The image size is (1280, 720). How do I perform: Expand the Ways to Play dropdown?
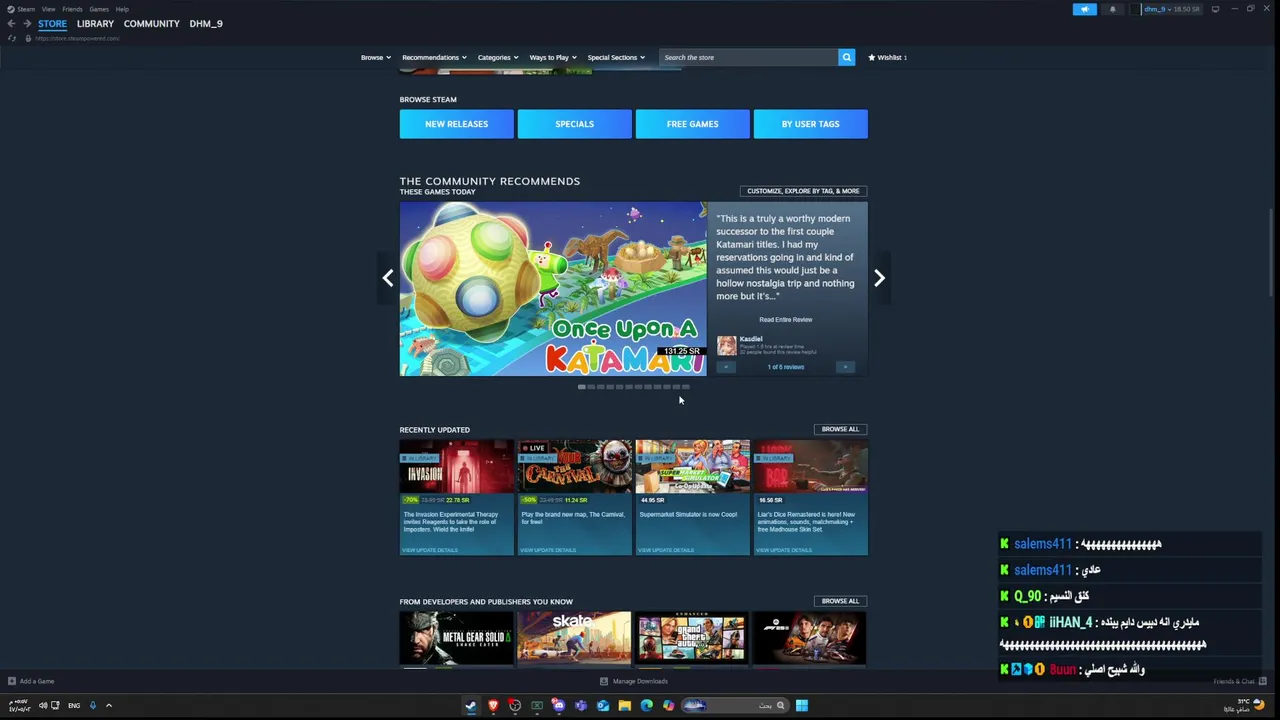pyautogui.click(x=553, y=57)
